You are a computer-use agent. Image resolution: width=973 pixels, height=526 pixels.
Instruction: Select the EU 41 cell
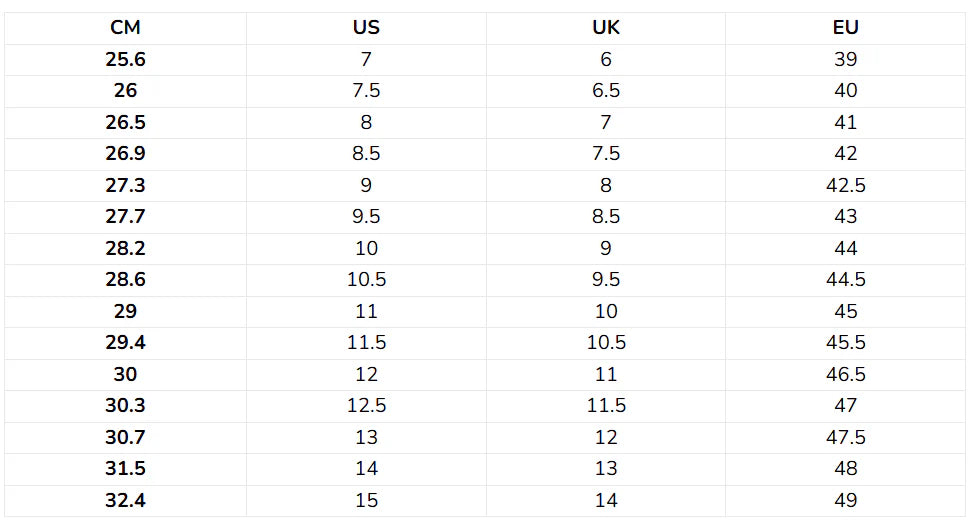coord(845,122)
